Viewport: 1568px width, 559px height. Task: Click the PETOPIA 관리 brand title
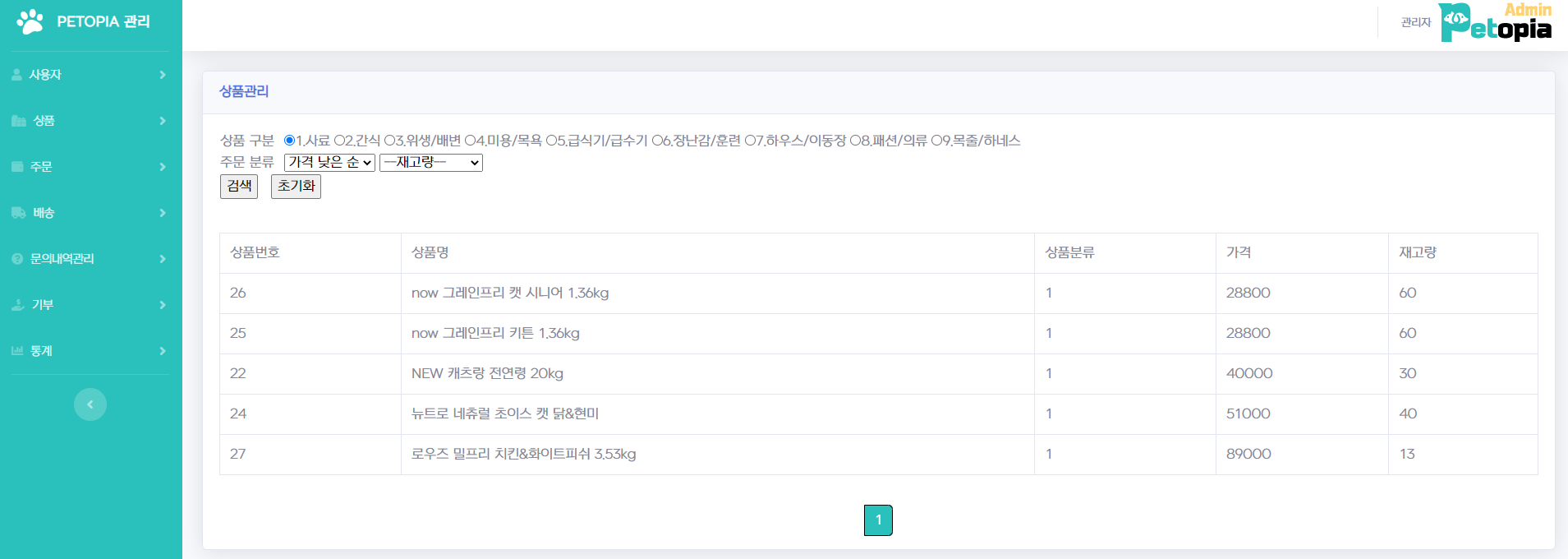103,21
